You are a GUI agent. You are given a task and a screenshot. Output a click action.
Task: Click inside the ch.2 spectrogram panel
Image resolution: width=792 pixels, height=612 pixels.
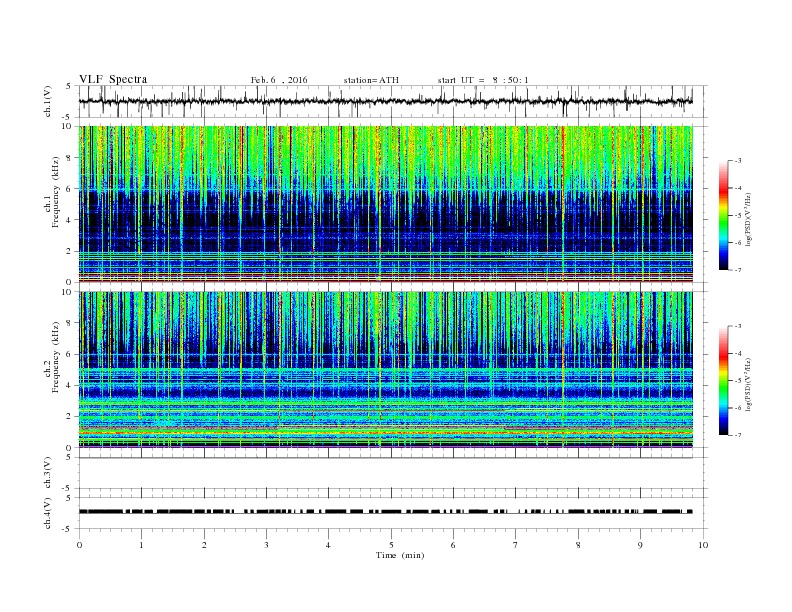386,370
